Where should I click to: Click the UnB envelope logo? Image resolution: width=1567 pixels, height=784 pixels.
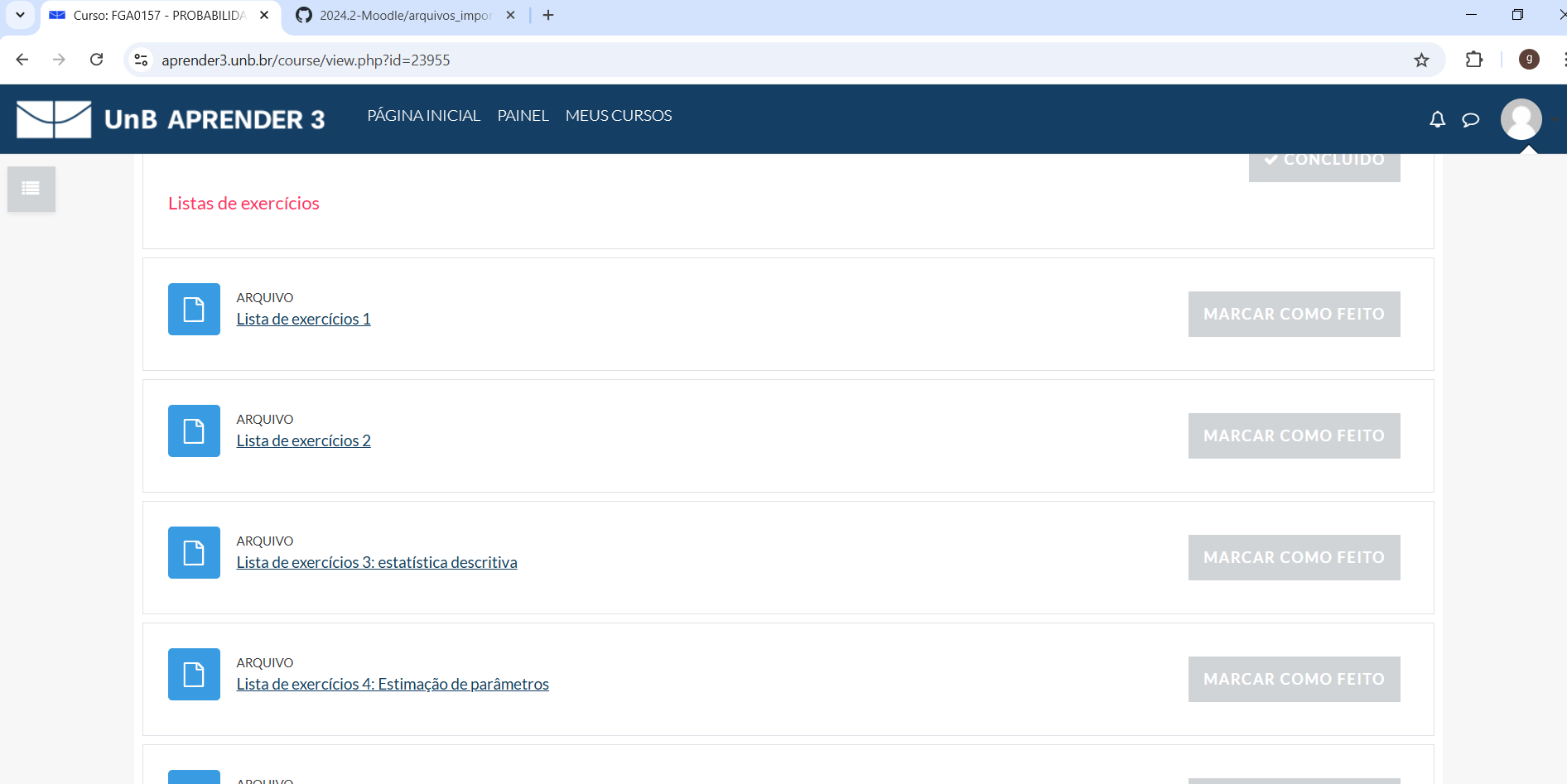[x=54, y=119]
